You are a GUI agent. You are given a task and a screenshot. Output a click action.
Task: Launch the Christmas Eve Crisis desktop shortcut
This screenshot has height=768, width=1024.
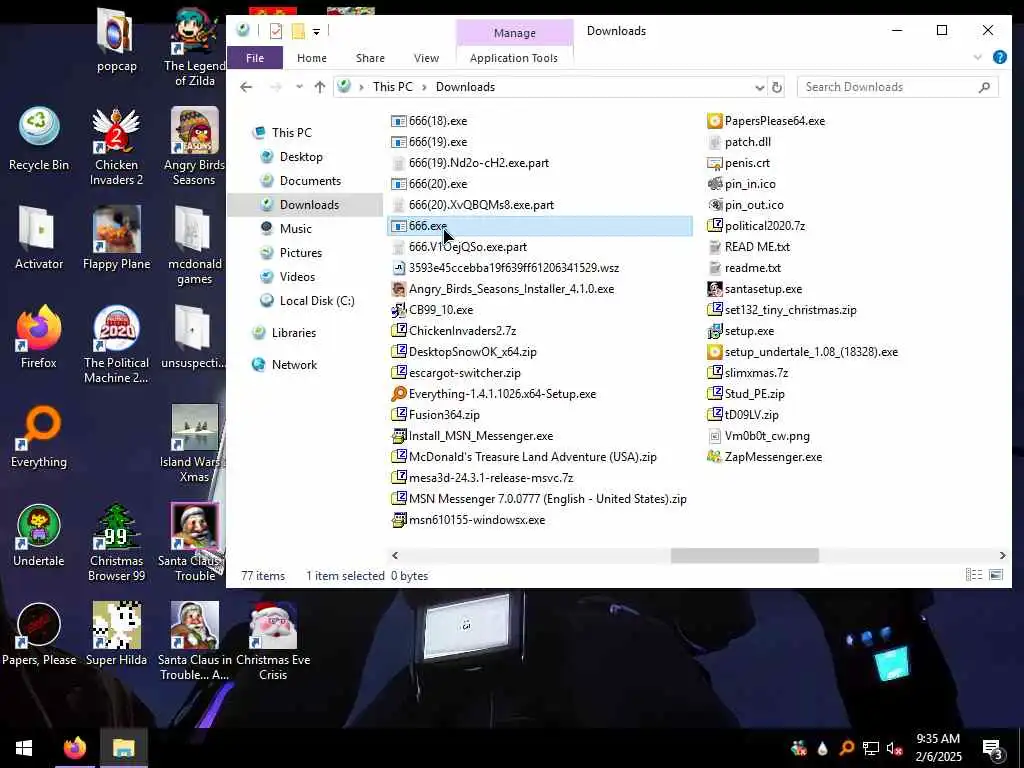(x=272, y=640)
